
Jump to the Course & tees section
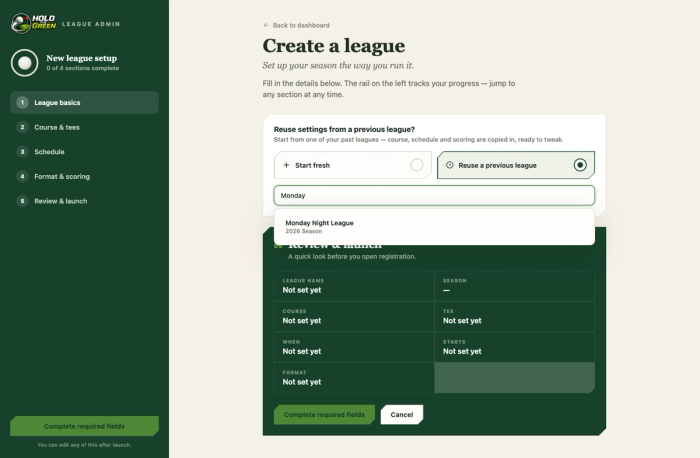[x=84, y=127]
